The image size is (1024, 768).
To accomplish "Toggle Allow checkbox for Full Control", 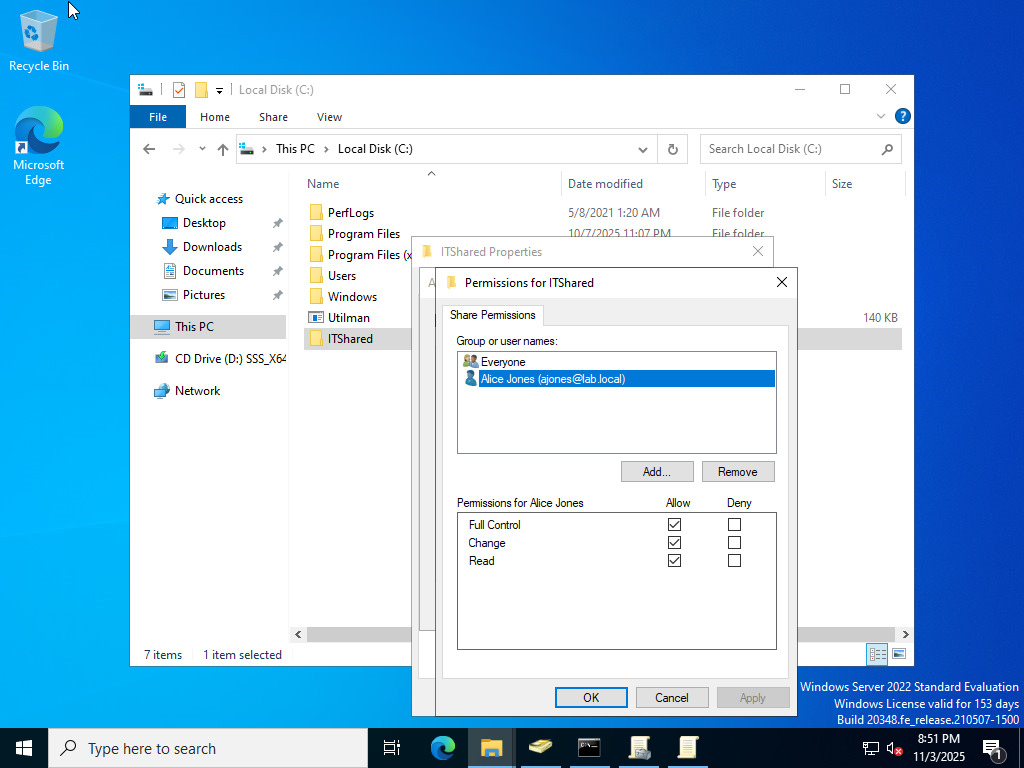I will tap(674, 525).
